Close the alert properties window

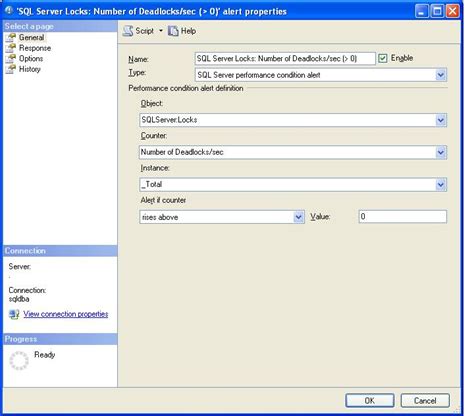coord(452,11)
